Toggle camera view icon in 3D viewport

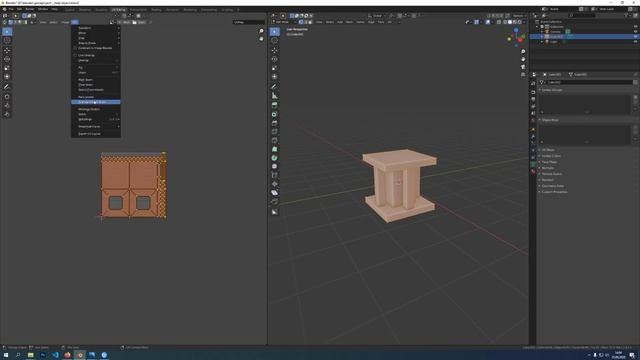coord(523,67)
